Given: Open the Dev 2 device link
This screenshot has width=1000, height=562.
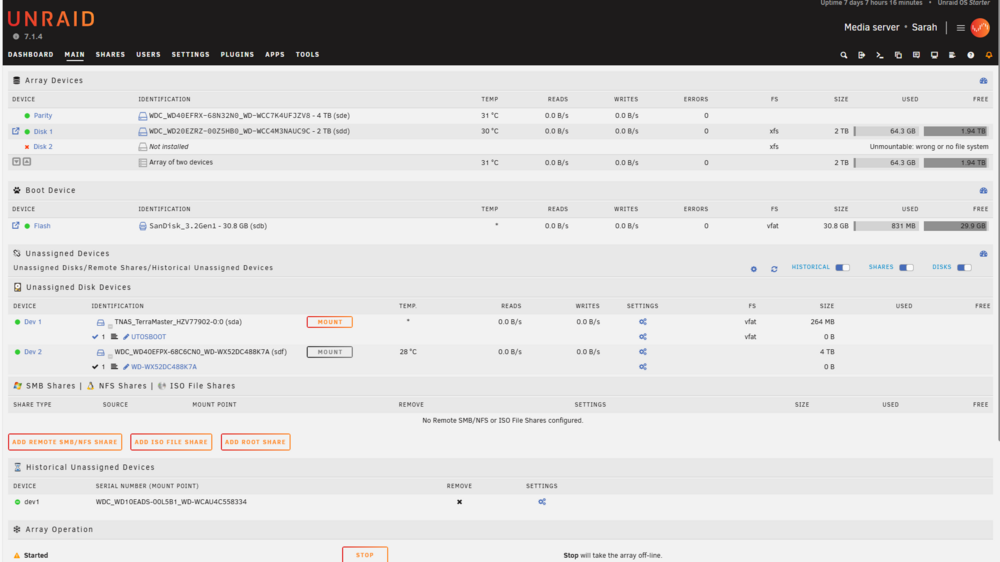Looking at the screenshot, I should 33,352.
